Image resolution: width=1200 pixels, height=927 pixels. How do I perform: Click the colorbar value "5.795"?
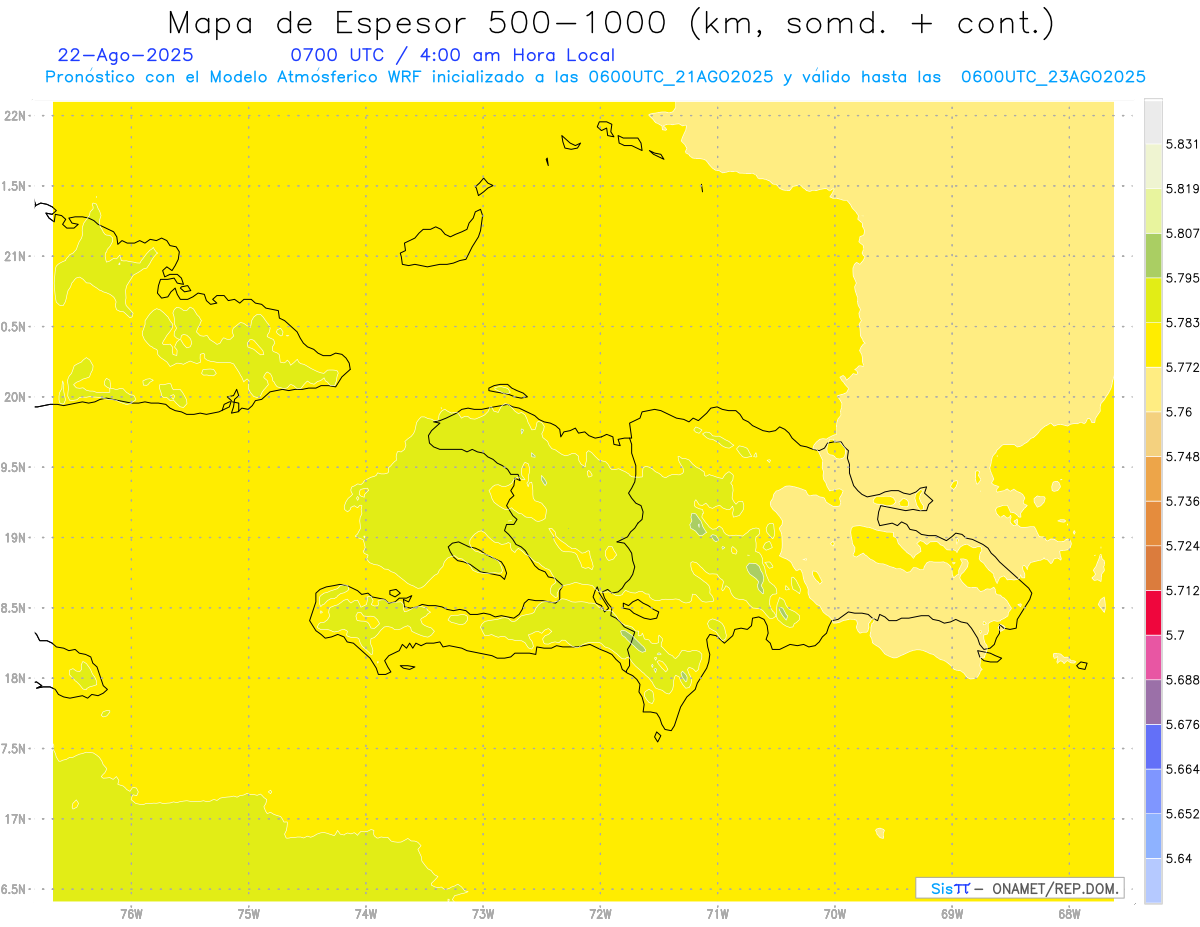[1182, 278]
